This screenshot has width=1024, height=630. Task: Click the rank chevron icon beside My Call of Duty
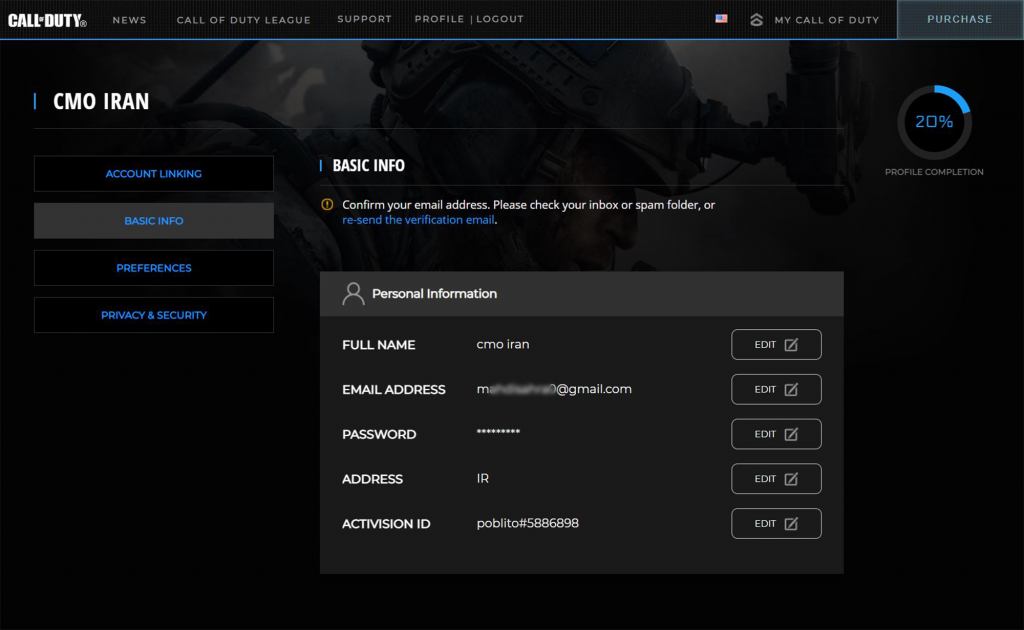click(756, 20)
